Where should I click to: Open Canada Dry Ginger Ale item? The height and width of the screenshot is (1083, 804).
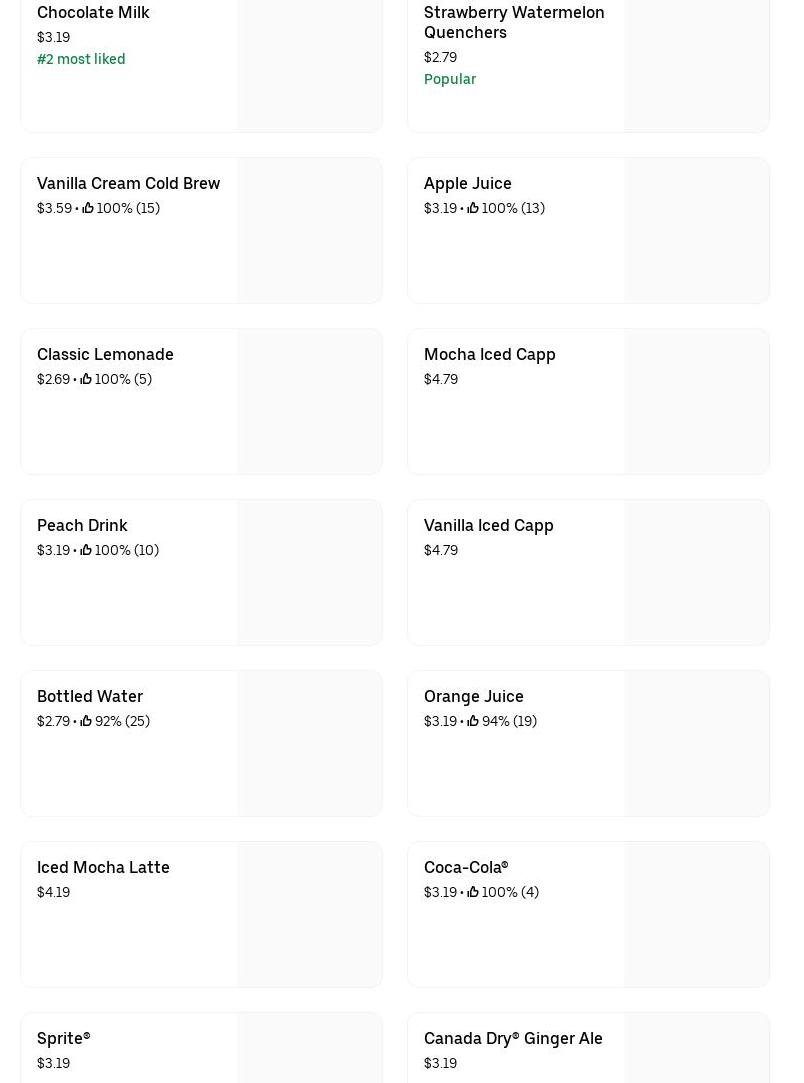pyautogui.click(x=513, y=1038)
